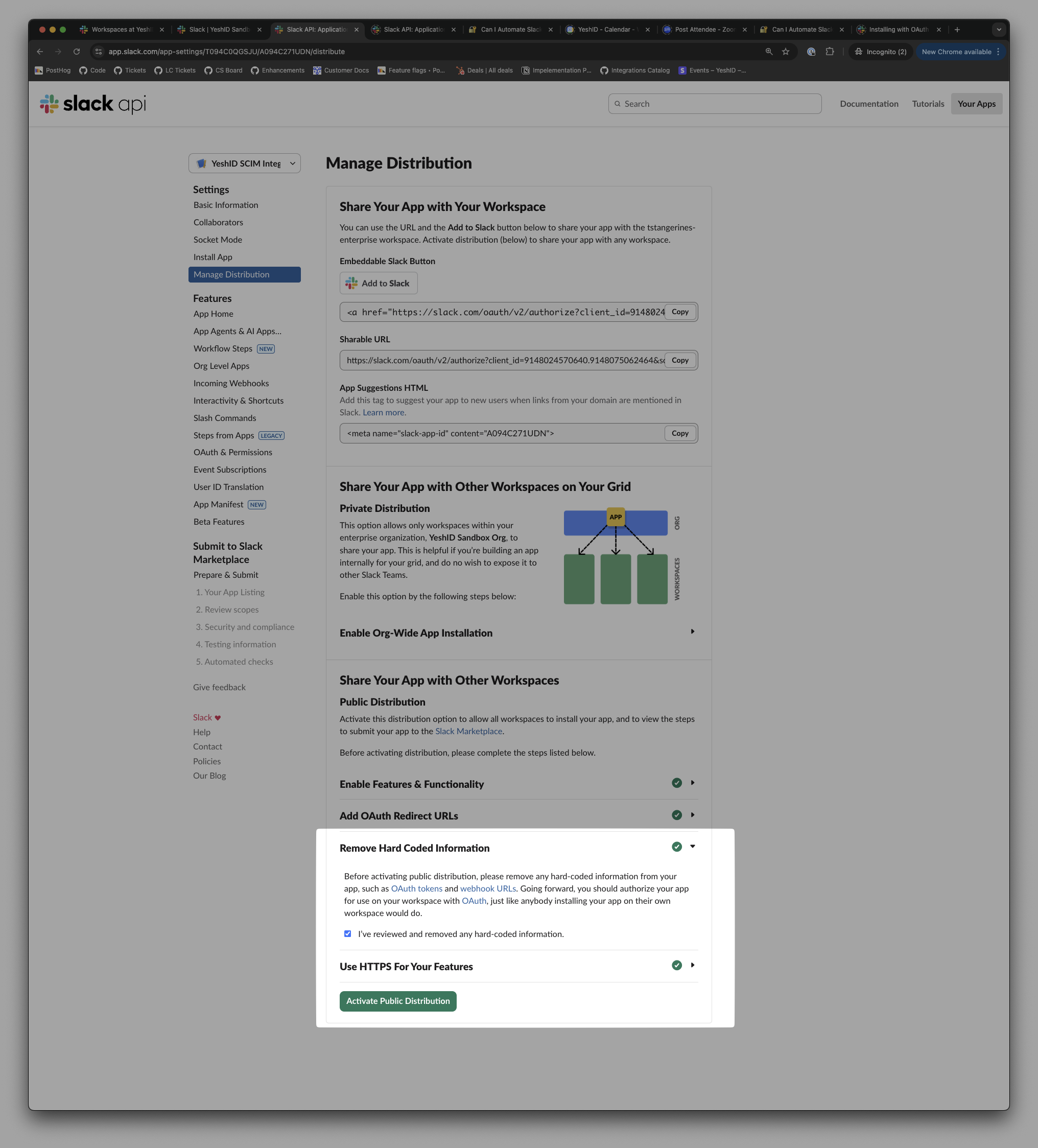Click the Search field in the header

tap(715, 104)
